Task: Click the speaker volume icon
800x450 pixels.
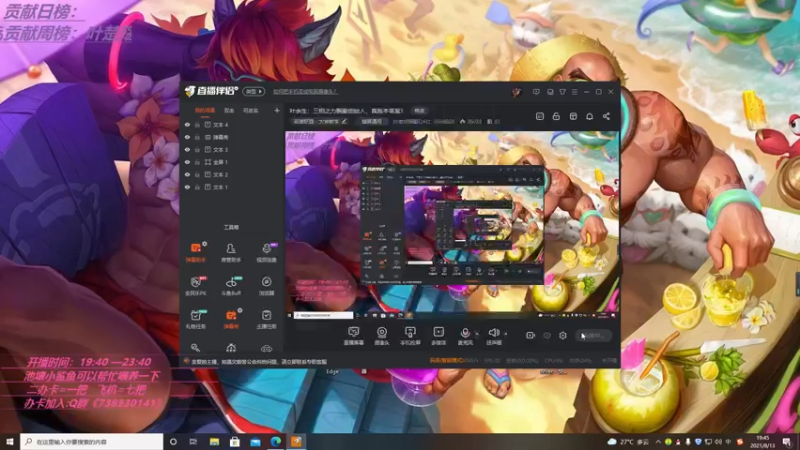Action: pos(493,333)
